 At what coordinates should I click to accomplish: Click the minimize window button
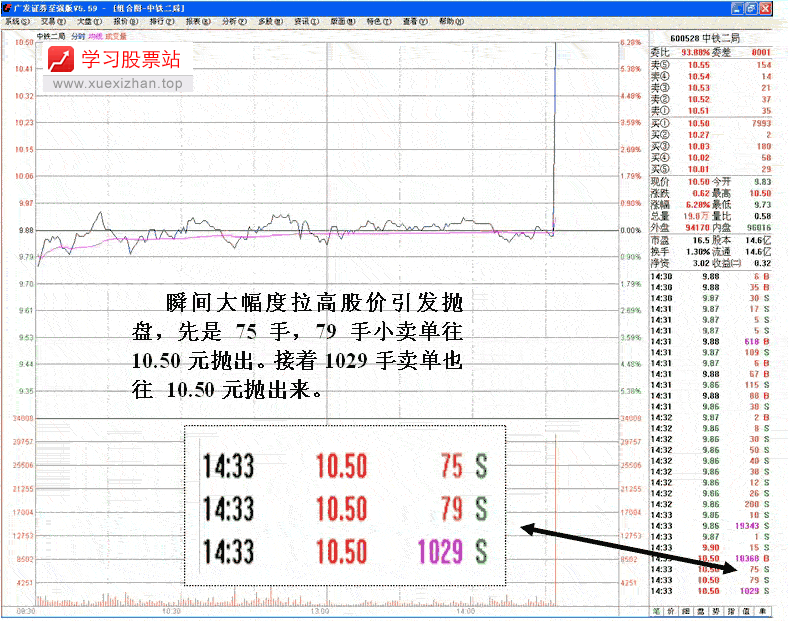[736, 7]
